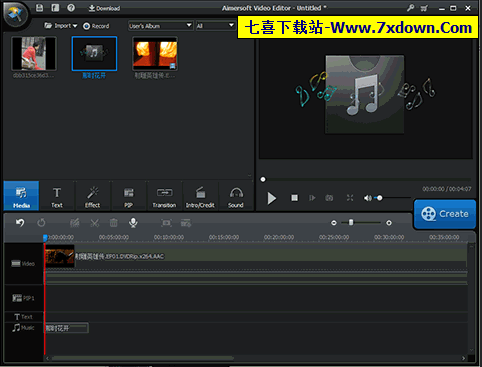
Task: Open the Import dropdown menu
Action: click(x=61, y=26)
